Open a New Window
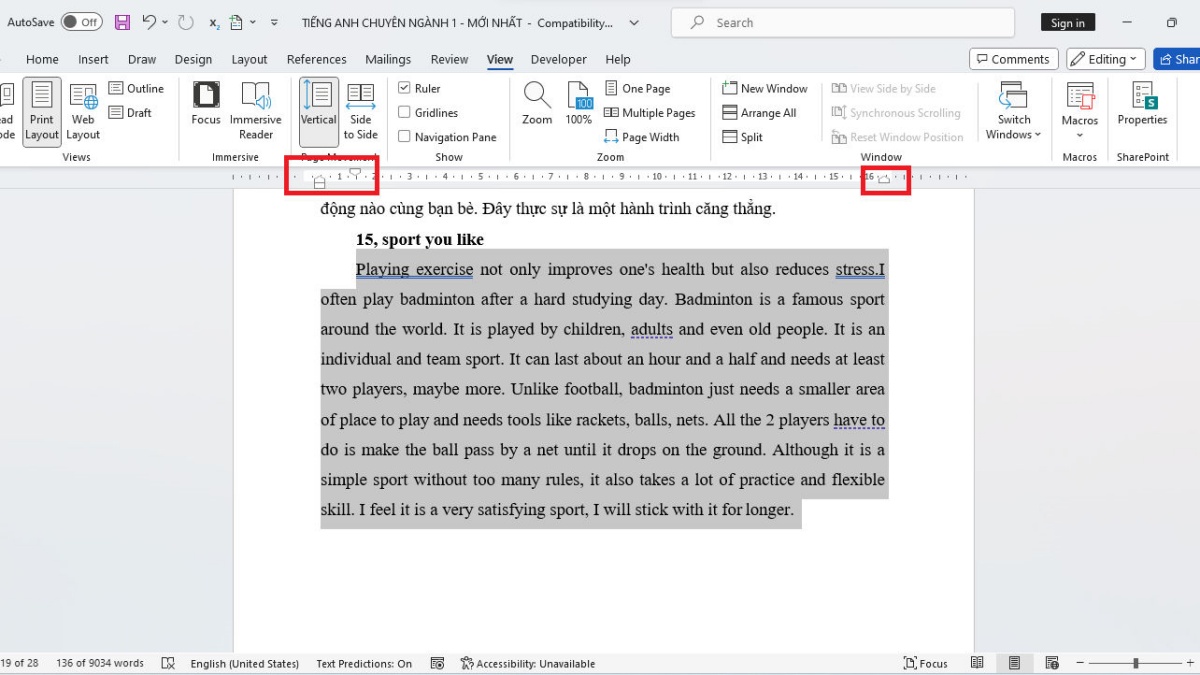This screenshot has width=1200, height=675. point(764,88)
